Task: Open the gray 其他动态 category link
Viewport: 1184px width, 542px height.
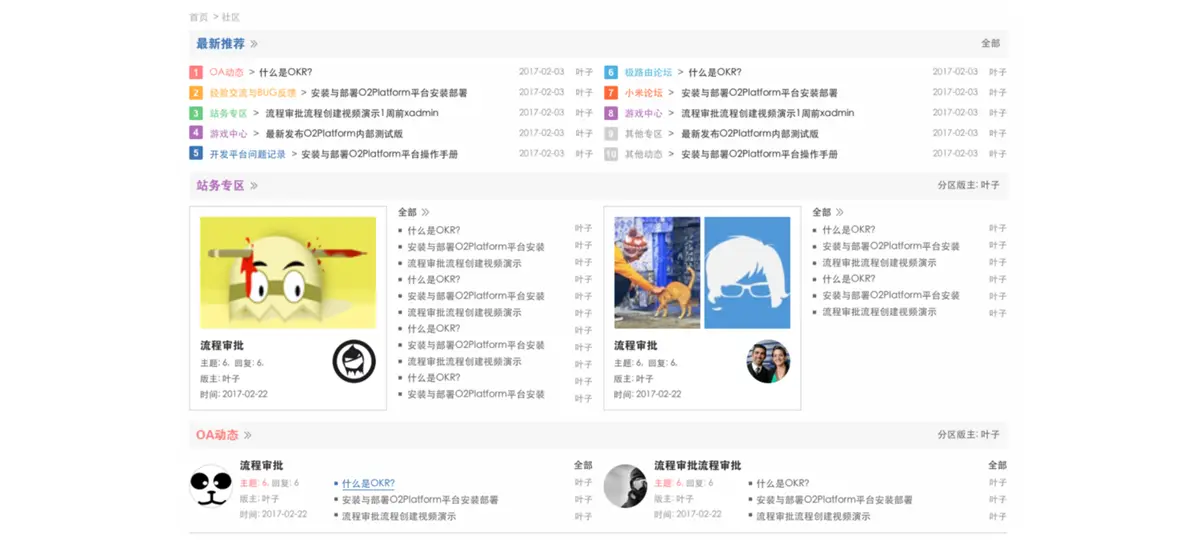Action: pos(643,154)
